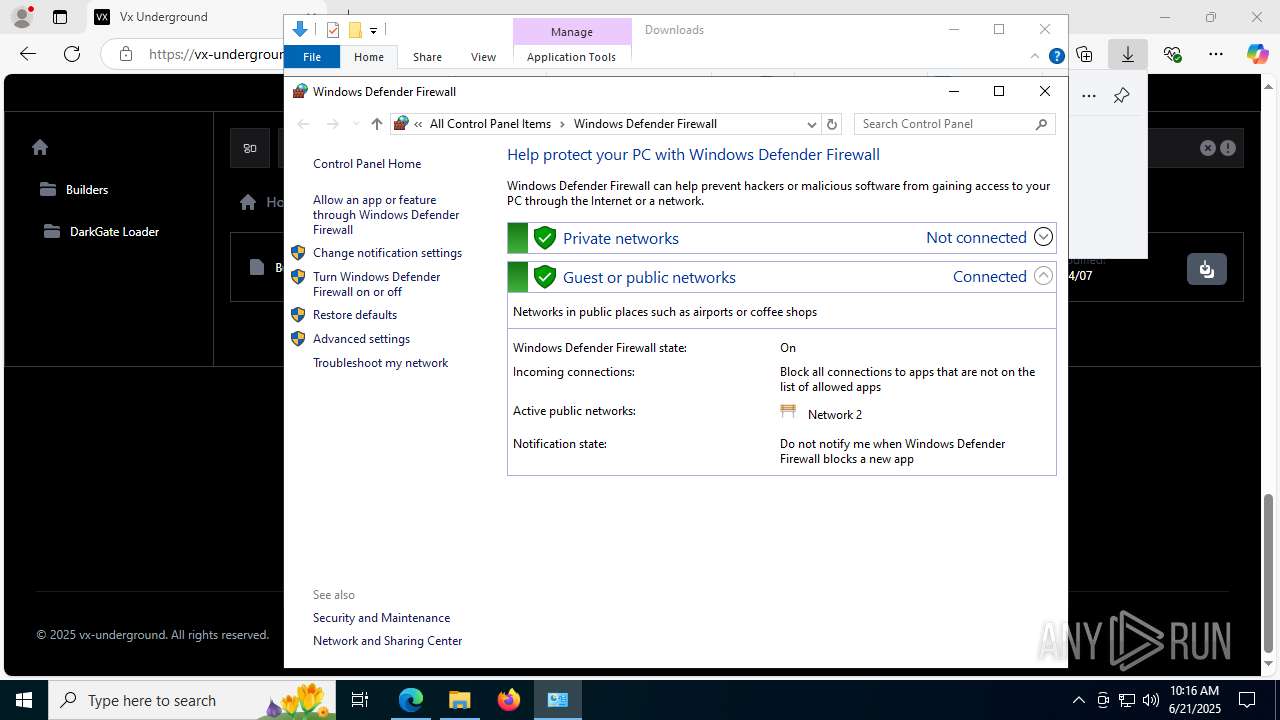Image resolution: width=1280 pixels, height=720 pixels.
Task: Click Restore defaults link
Action: click(x=355, y=315)
